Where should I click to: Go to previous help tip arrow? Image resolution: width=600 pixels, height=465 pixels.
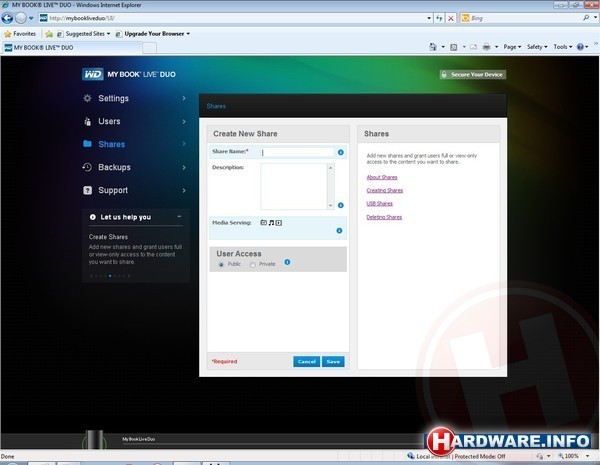click(x=91, y=276)
